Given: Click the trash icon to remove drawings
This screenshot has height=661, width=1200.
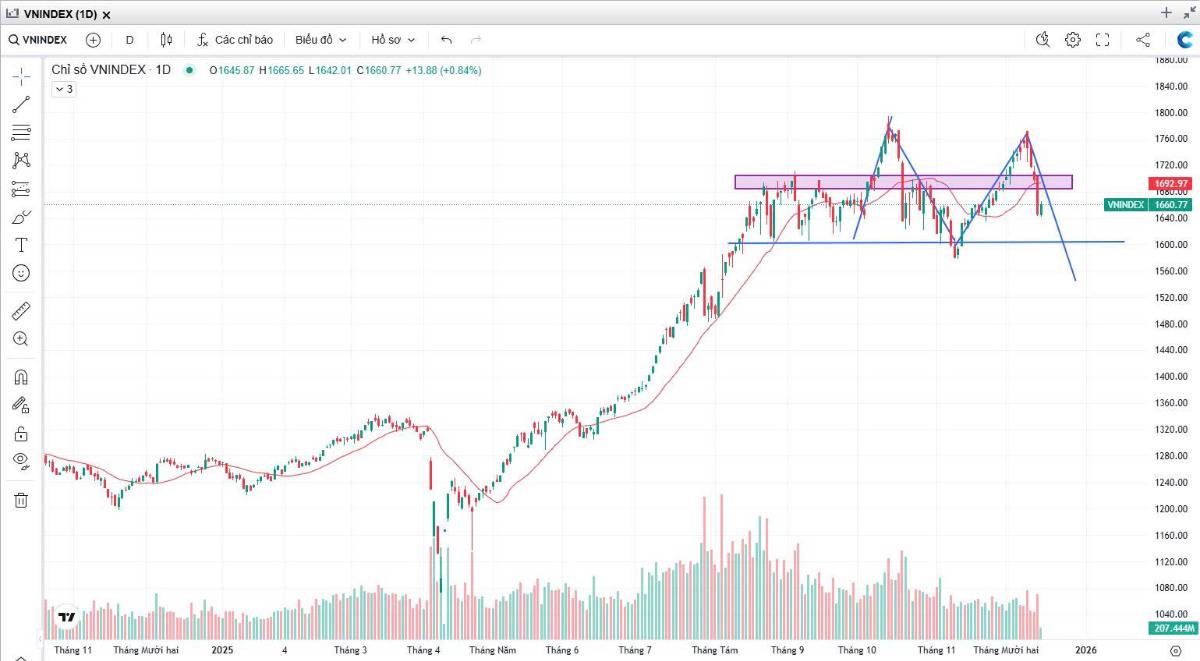Looking at the screenshot, I should pos(21,500).
